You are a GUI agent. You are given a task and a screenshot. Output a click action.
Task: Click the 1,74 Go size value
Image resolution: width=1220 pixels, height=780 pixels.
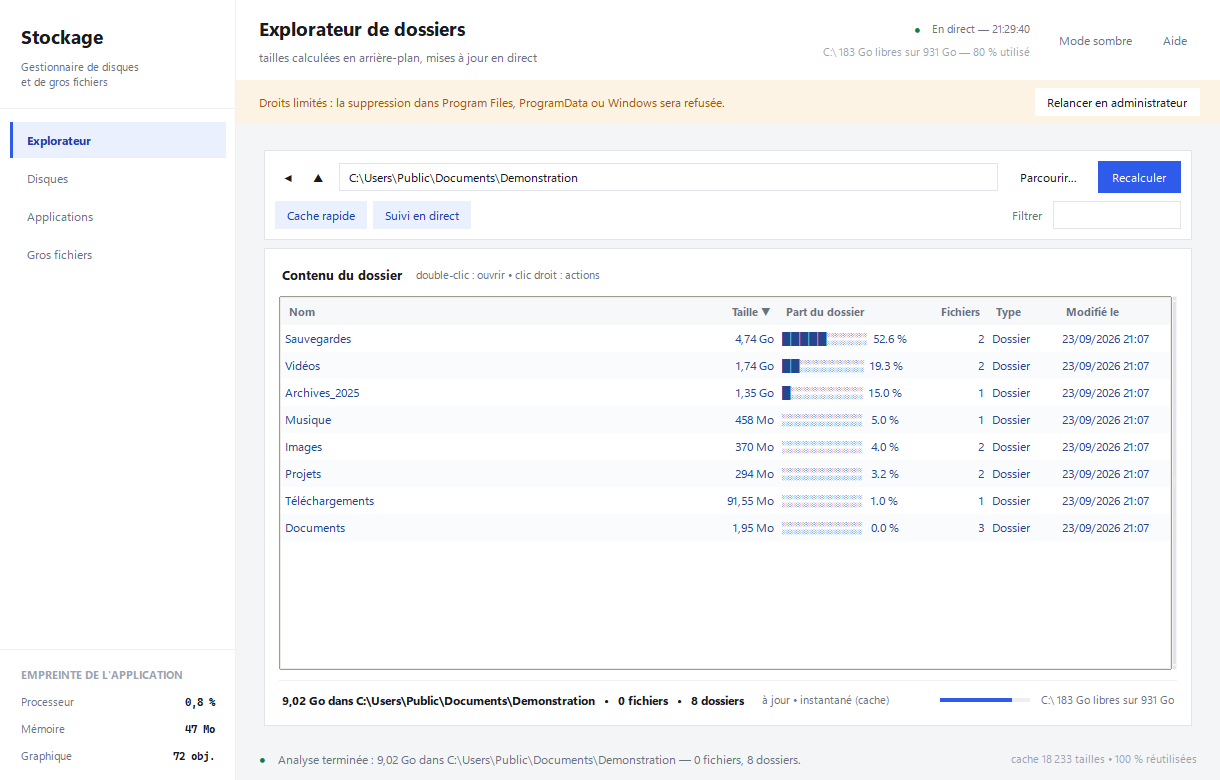click(754, 366)
